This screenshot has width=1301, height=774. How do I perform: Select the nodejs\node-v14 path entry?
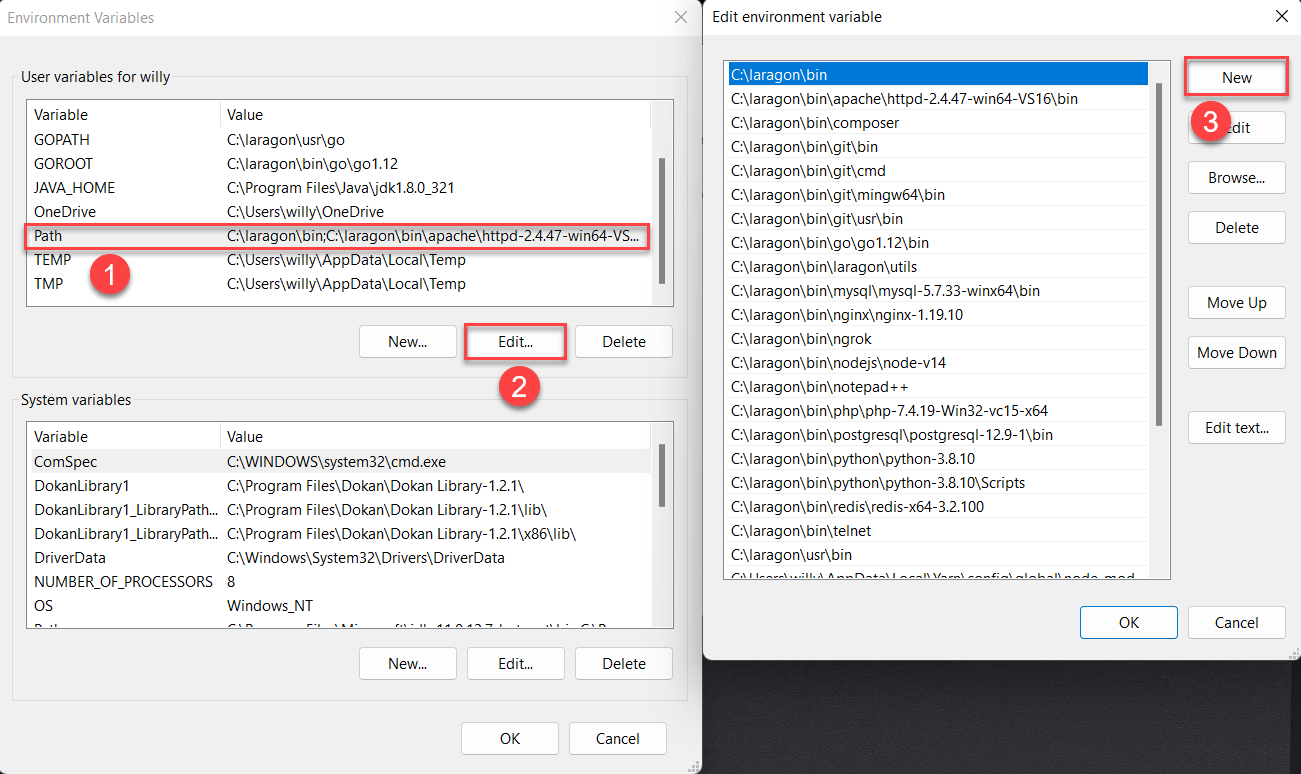[937, 363]
